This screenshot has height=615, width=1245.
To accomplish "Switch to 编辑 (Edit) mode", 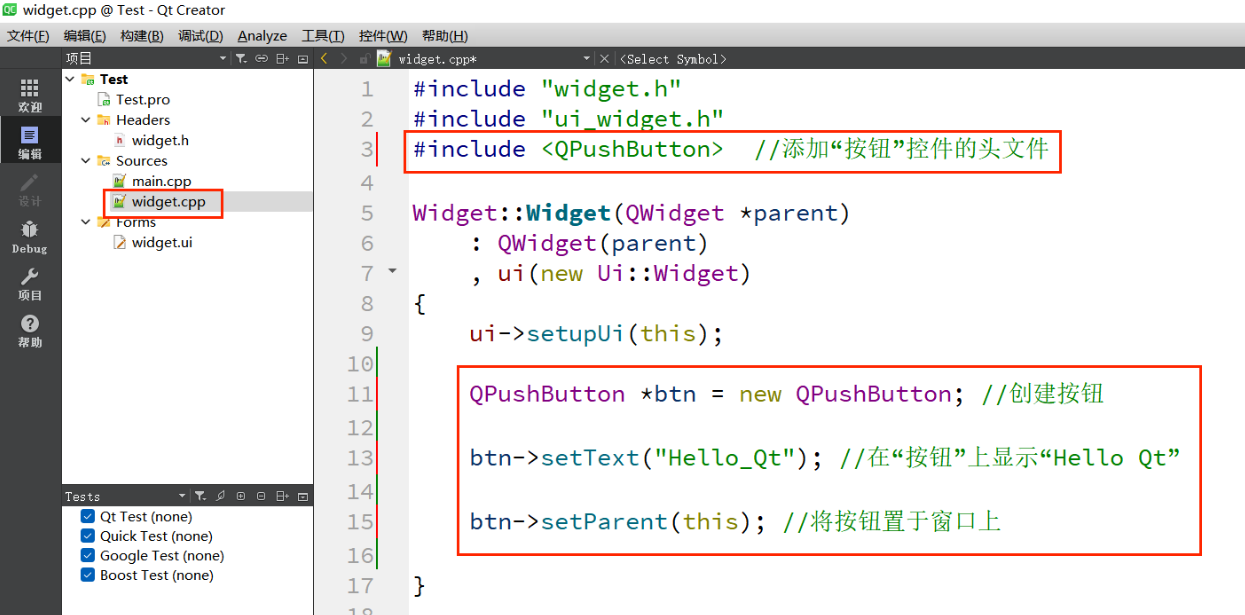I will (30, 141).
